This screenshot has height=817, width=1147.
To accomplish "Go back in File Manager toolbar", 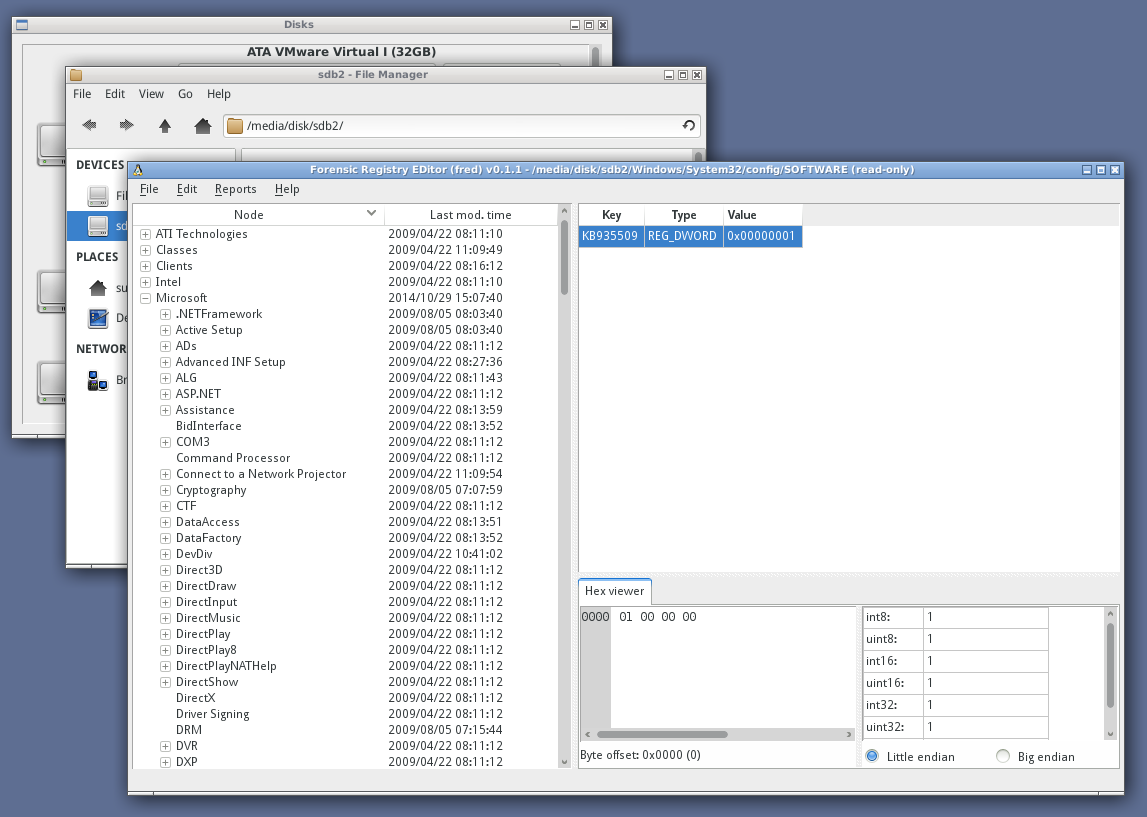I will pos(89,125).
